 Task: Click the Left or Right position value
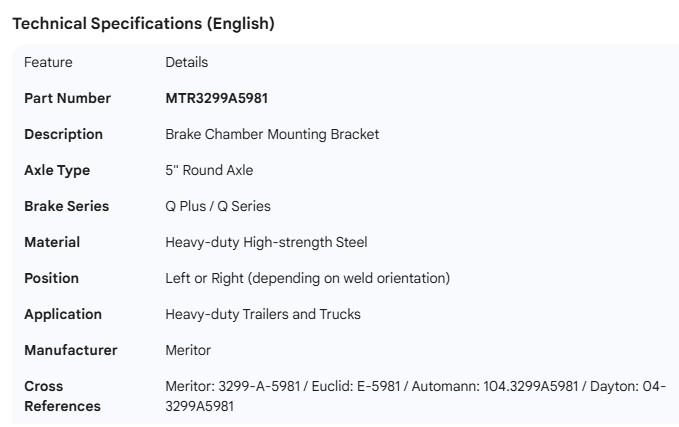307,278
